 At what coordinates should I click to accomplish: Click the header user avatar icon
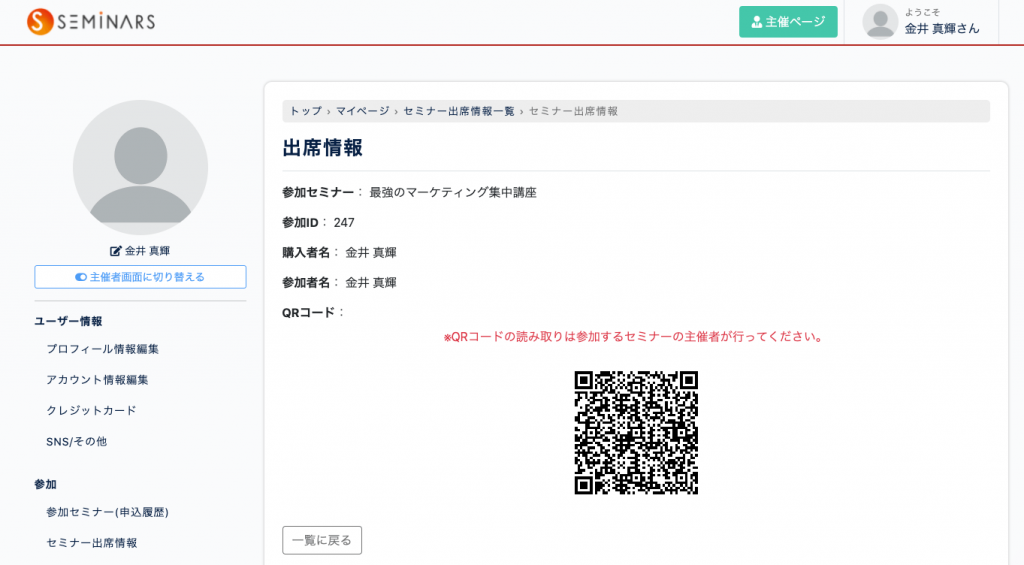880,22
